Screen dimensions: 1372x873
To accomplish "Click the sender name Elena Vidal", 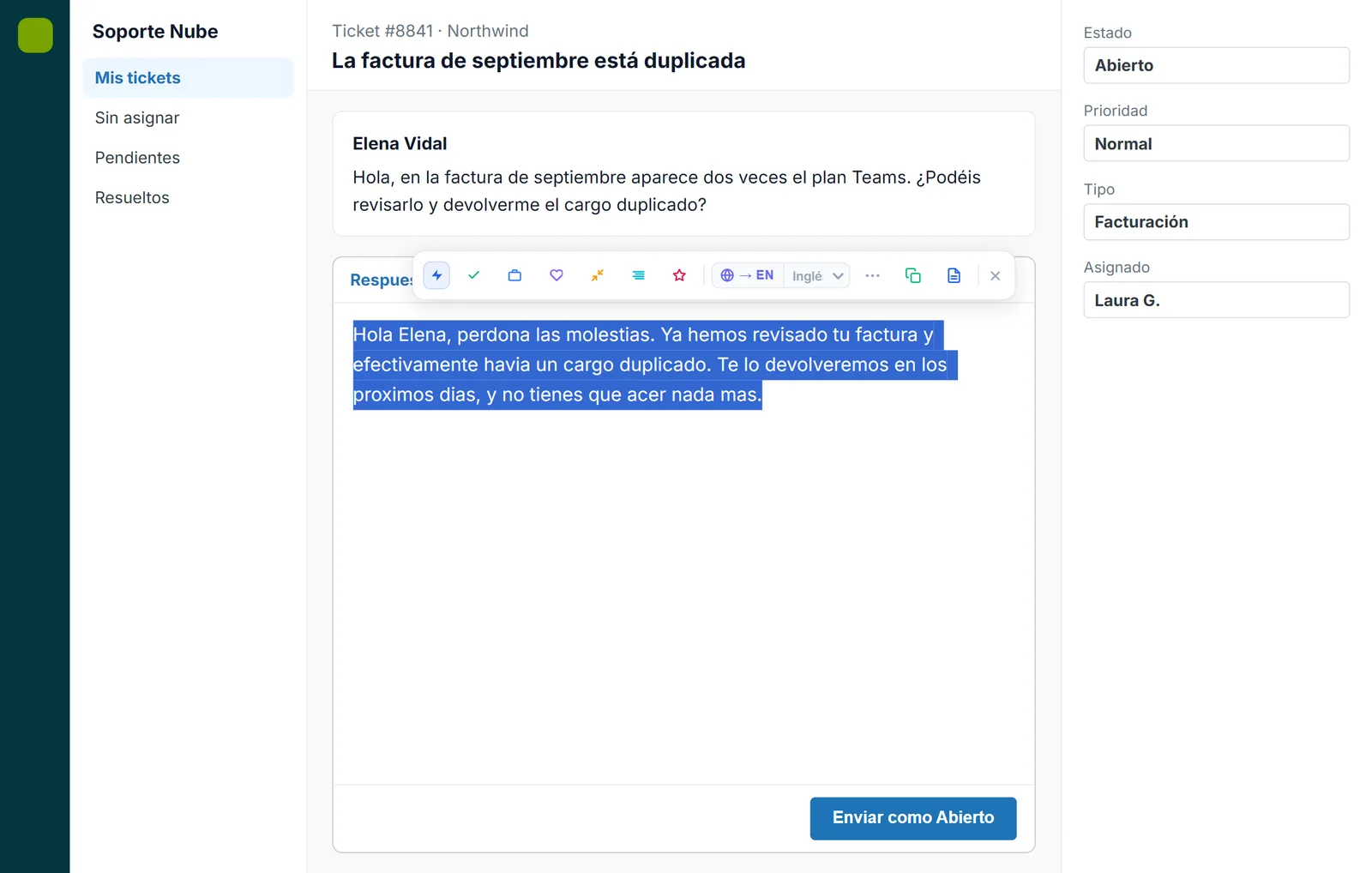I will tap(400, 143).
